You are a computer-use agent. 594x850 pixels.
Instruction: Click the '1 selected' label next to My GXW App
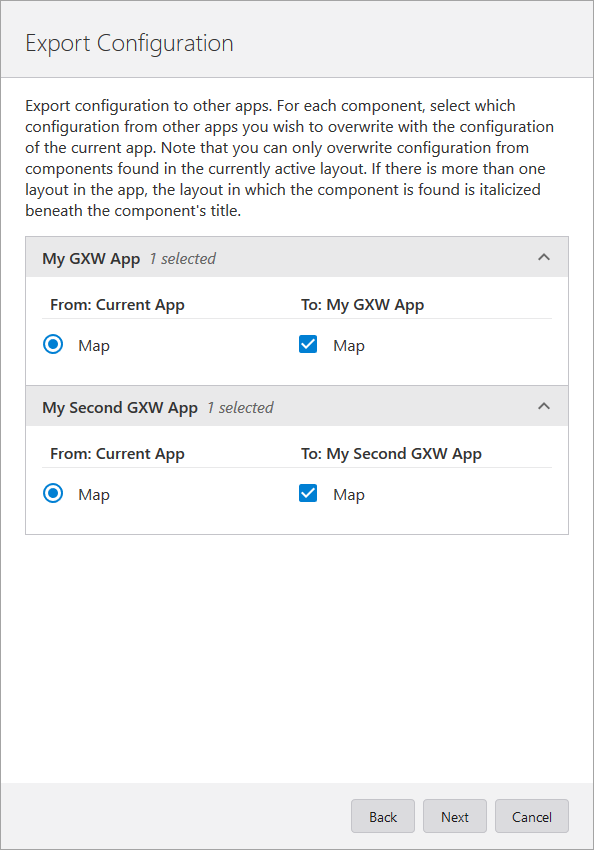pos(182,258)
